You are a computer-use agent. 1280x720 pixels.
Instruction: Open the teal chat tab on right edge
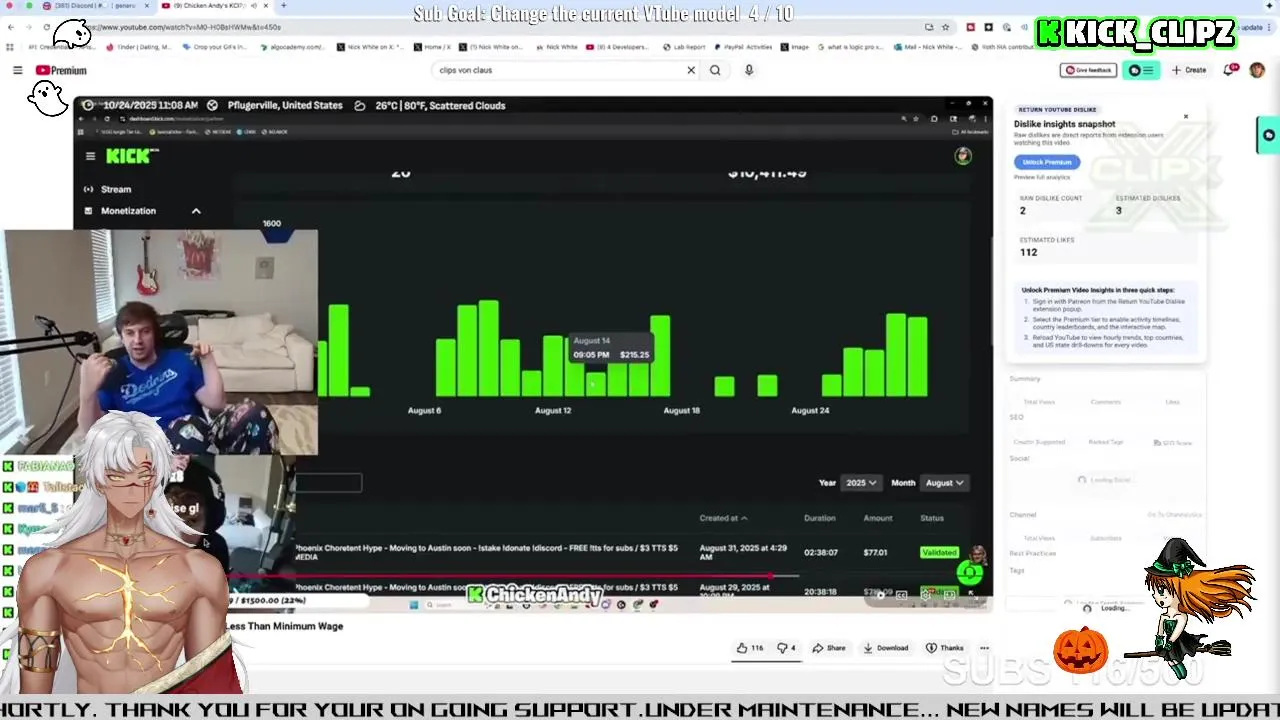[1268, 135]
